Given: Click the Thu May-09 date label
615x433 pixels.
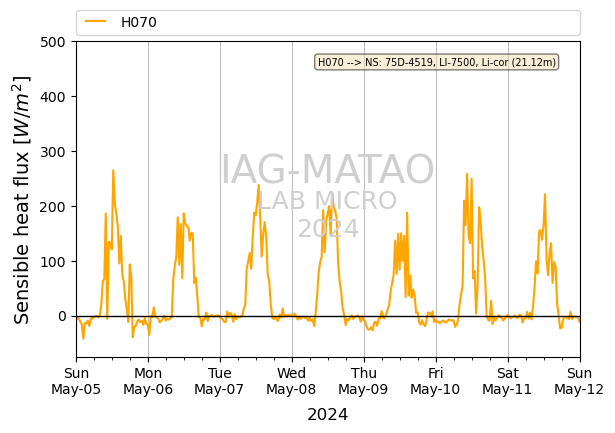Looking at the screenshot, I should (363, 381).
